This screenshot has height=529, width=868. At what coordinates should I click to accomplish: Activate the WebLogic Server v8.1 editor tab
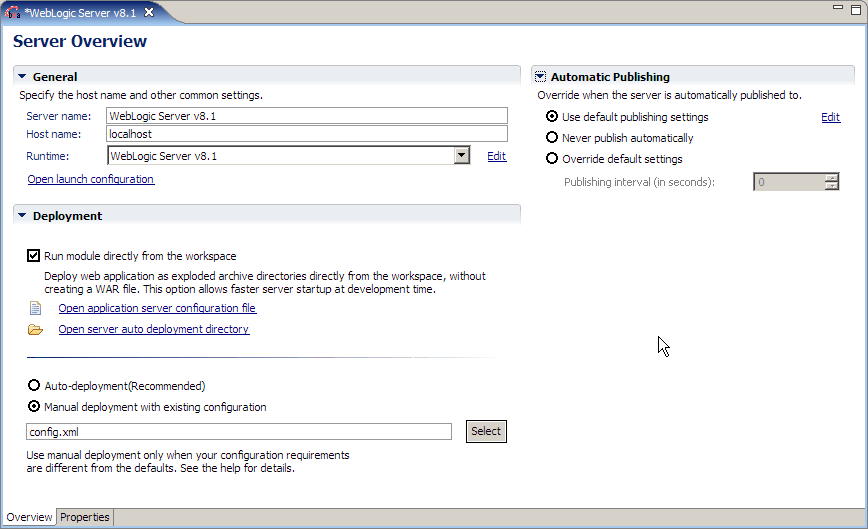click(82, 13)
